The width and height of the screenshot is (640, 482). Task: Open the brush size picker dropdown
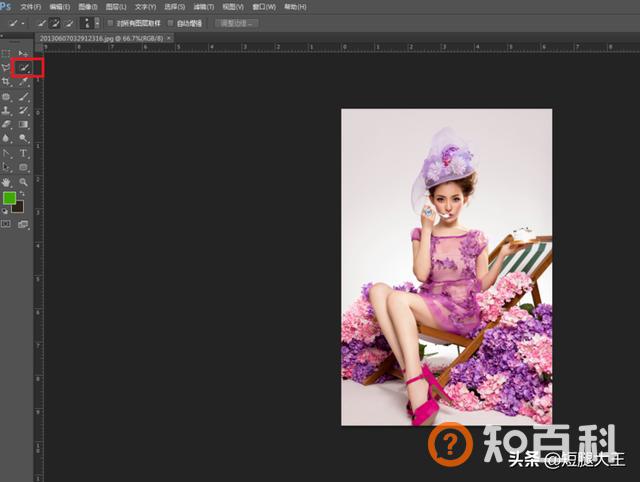pos(90,23)
